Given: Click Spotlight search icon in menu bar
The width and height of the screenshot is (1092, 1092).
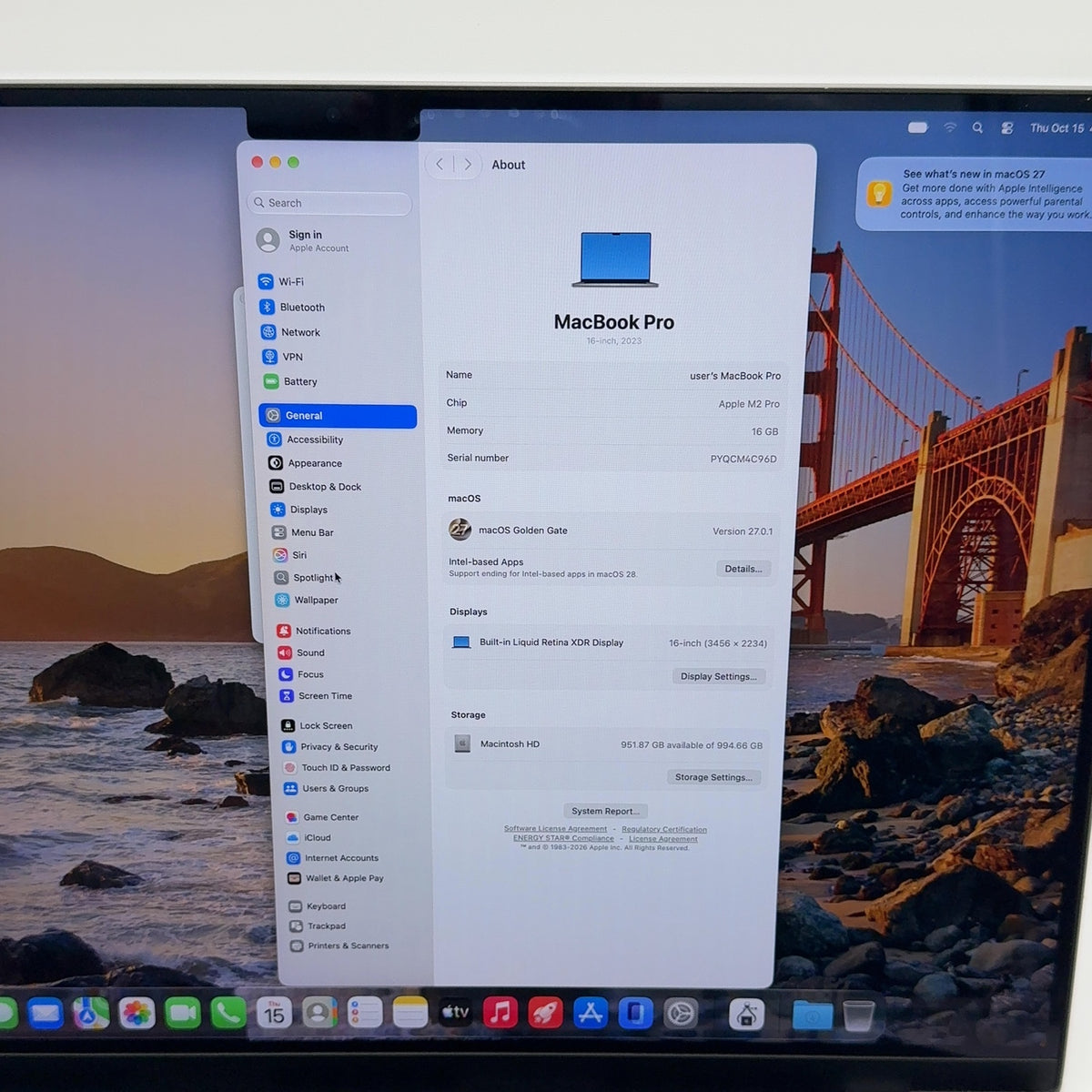Looking at the screenshot, I should (977, 128).
